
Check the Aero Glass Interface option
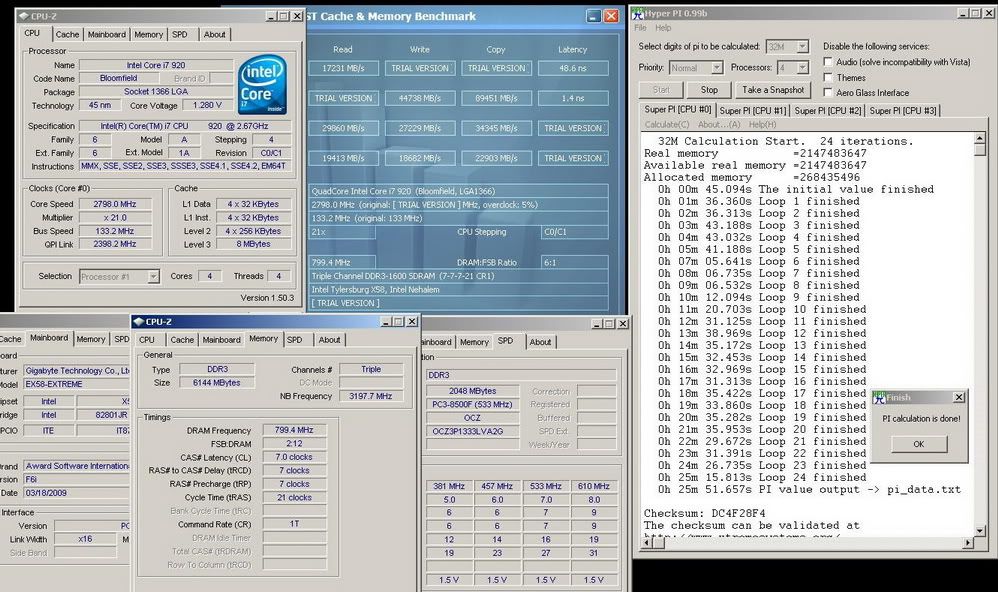click(828, 92)
